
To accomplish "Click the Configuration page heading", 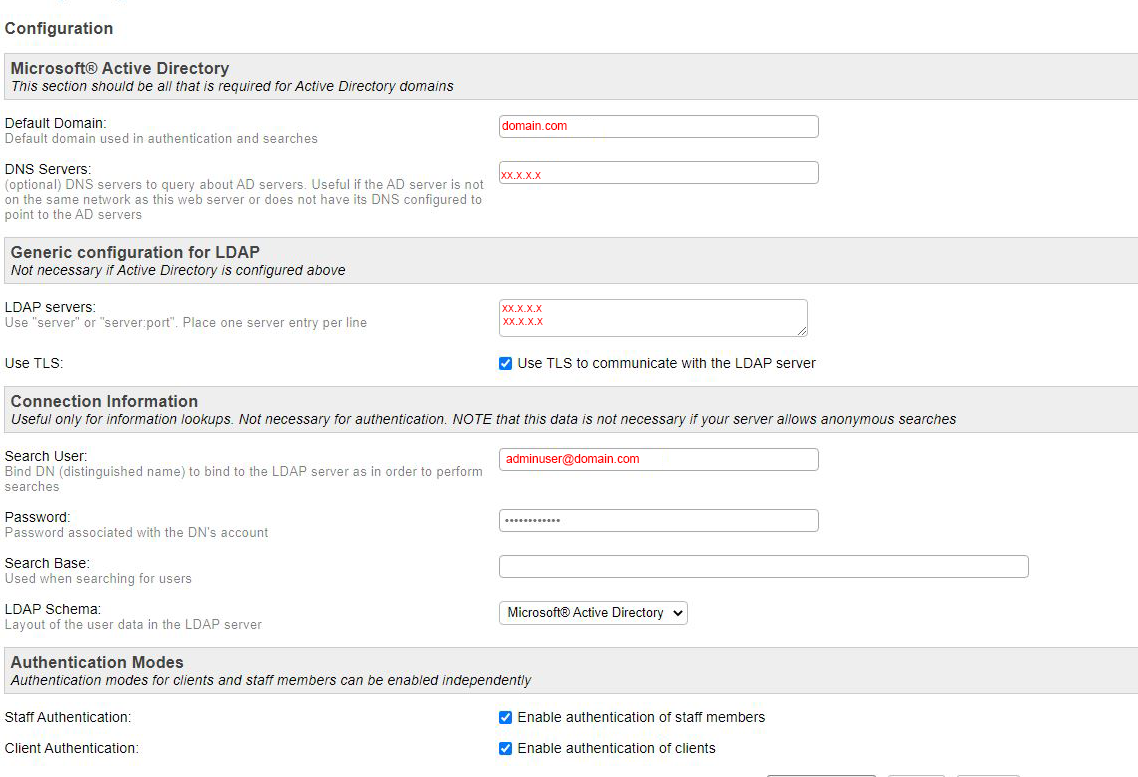I will tap(59, 28).
